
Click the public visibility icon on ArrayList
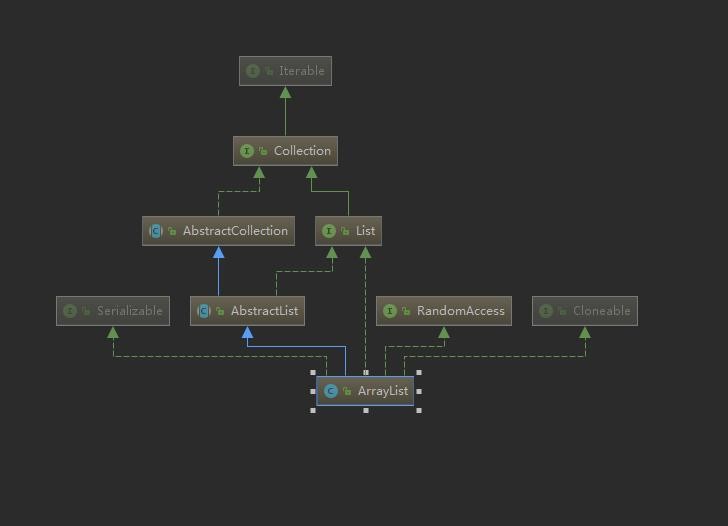click(347, 391)
